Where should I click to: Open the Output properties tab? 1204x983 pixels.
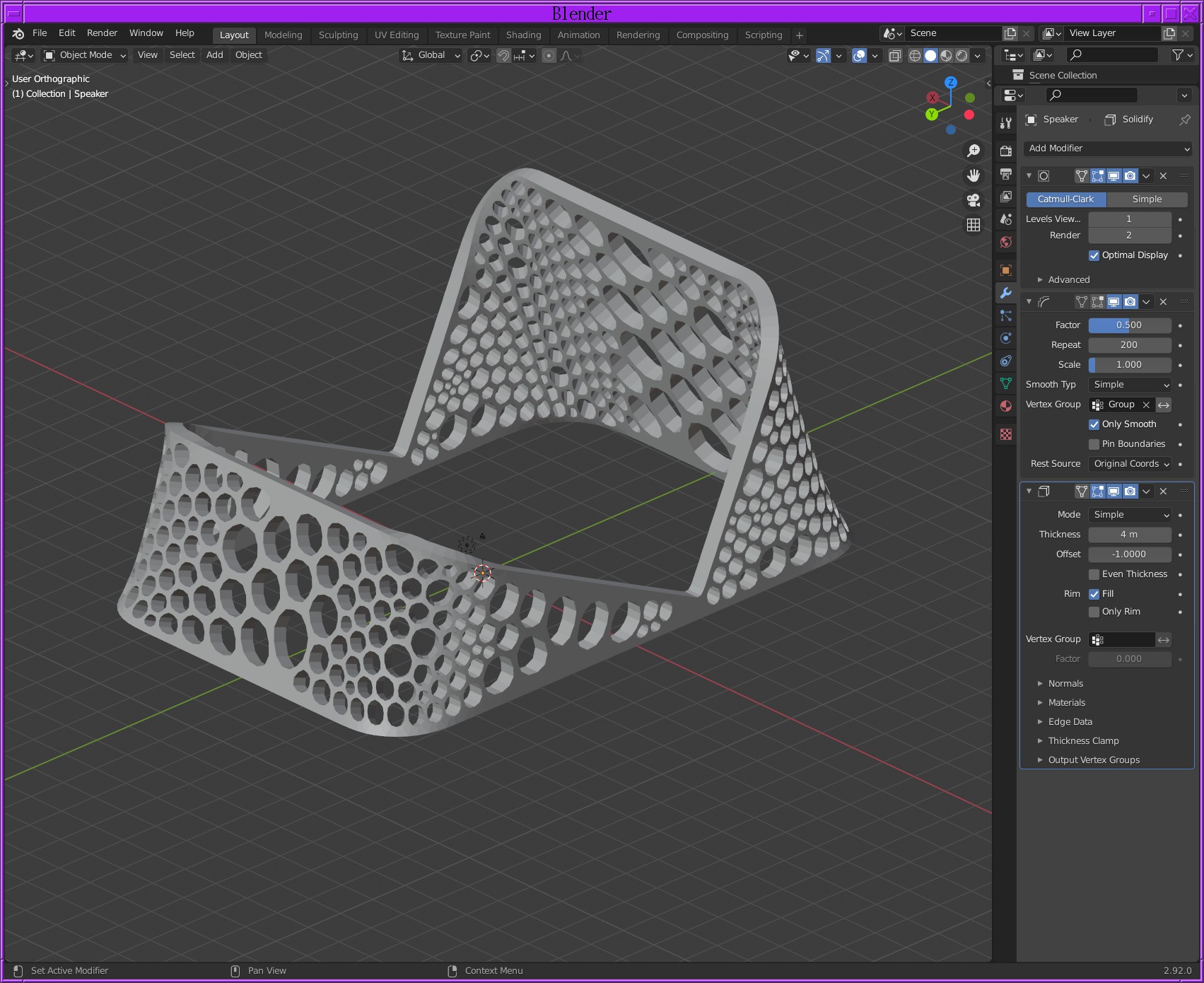point(1005,173)
